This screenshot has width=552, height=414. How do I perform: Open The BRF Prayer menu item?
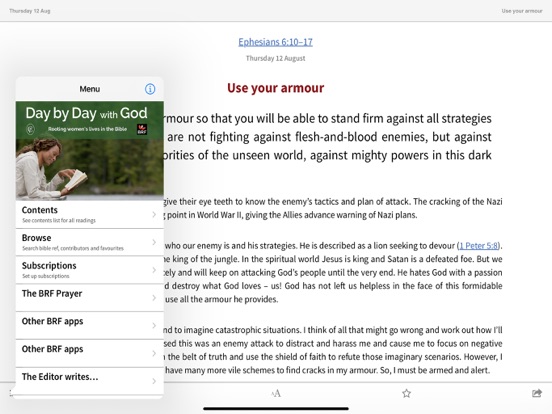90,298
